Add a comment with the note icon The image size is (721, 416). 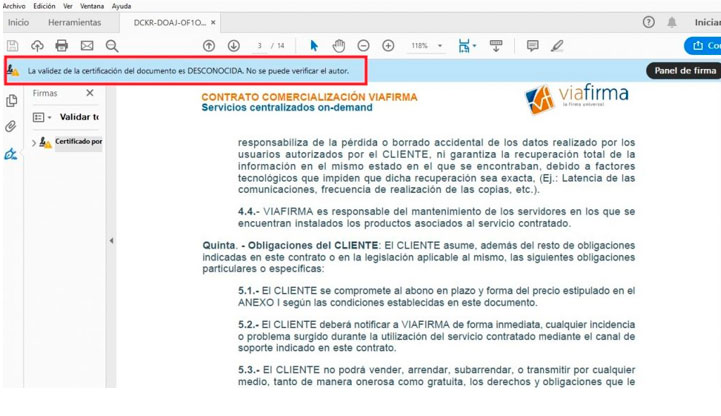(532, 46)
